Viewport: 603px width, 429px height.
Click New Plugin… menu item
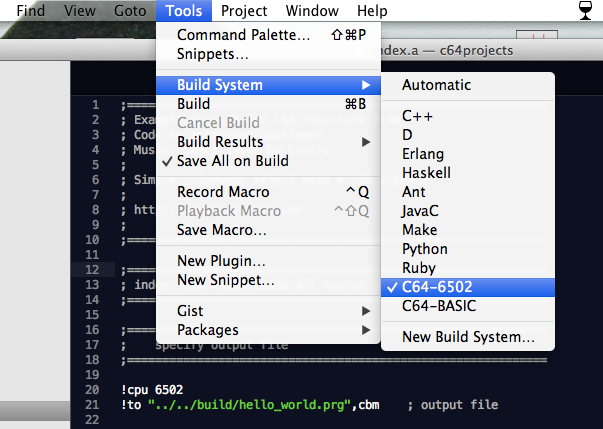[x=268, y=261]
